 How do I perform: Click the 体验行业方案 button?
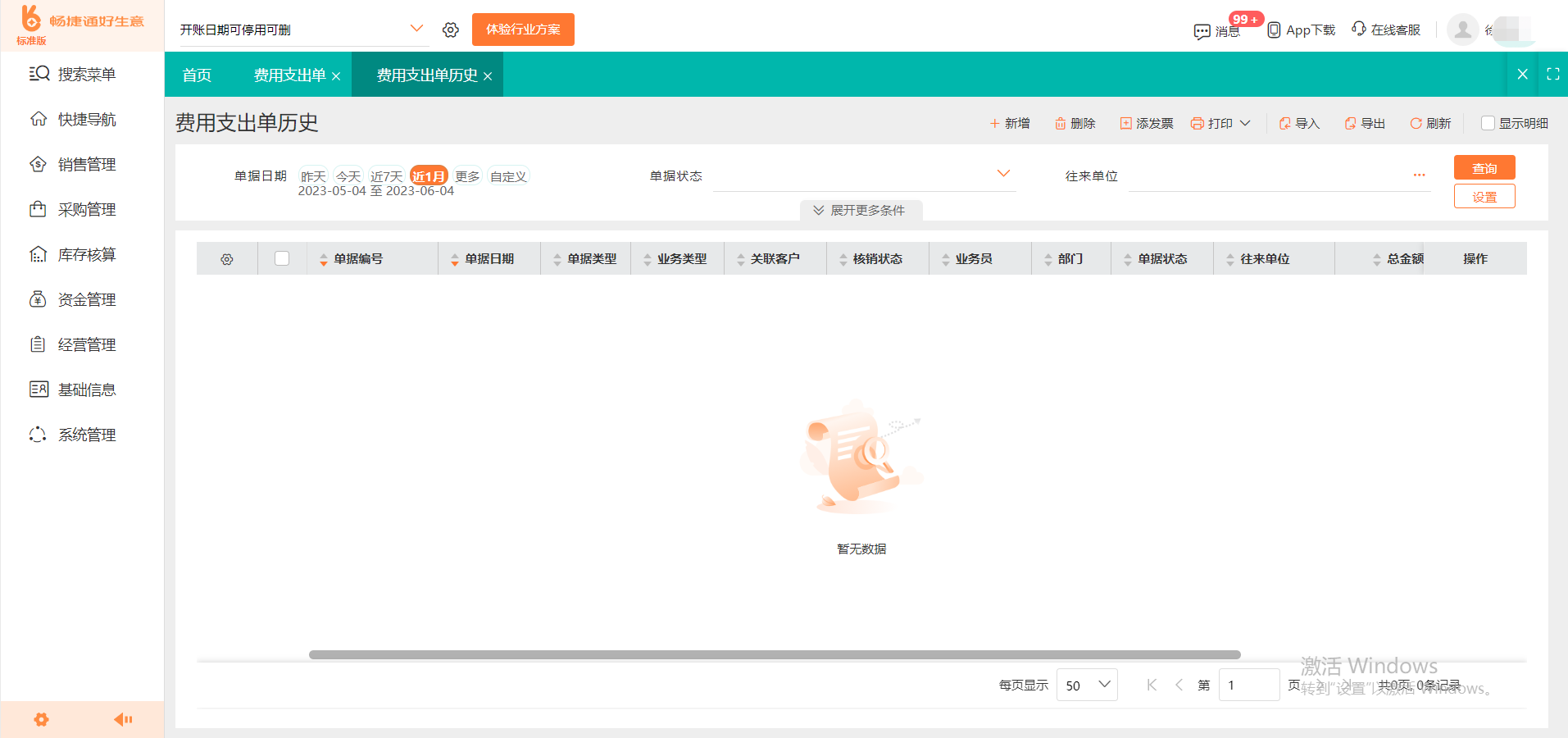[522, 29]
